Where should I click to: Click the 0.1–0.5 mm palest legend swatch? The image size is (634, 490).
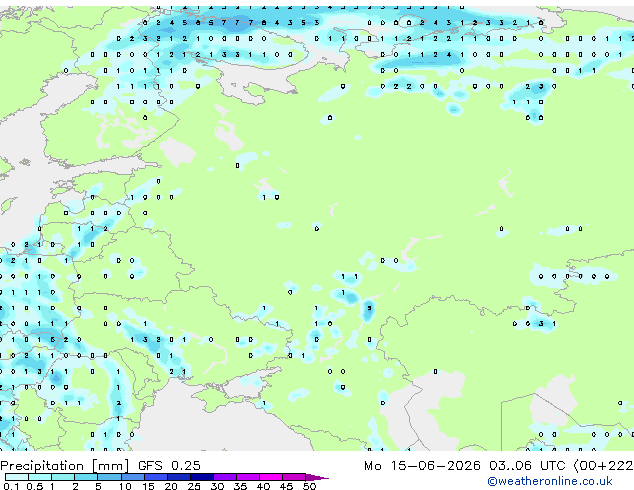click(17, 477)
